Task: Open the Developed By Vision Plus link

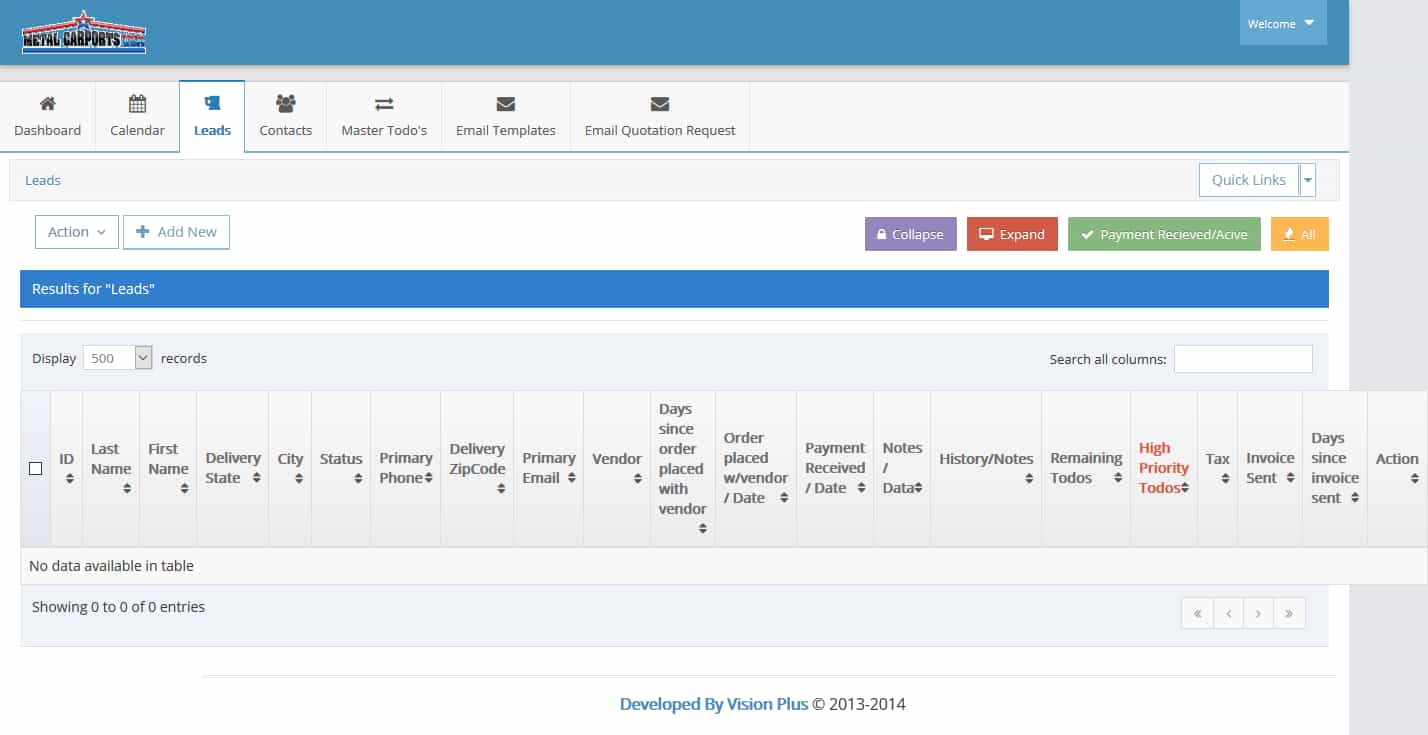Action: (714, 703)
